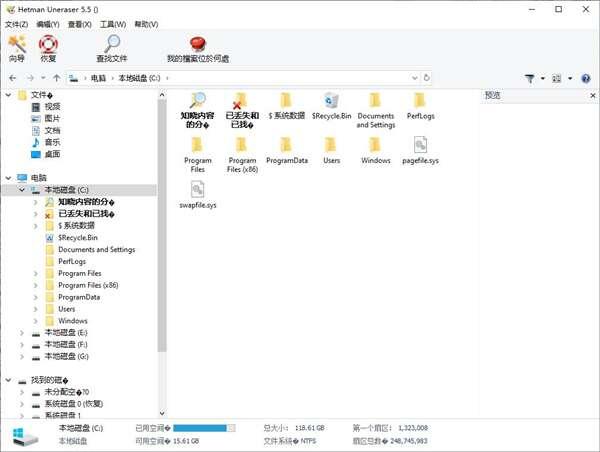
Task: Open the 工具(W) menu
Action: point(115,23)
